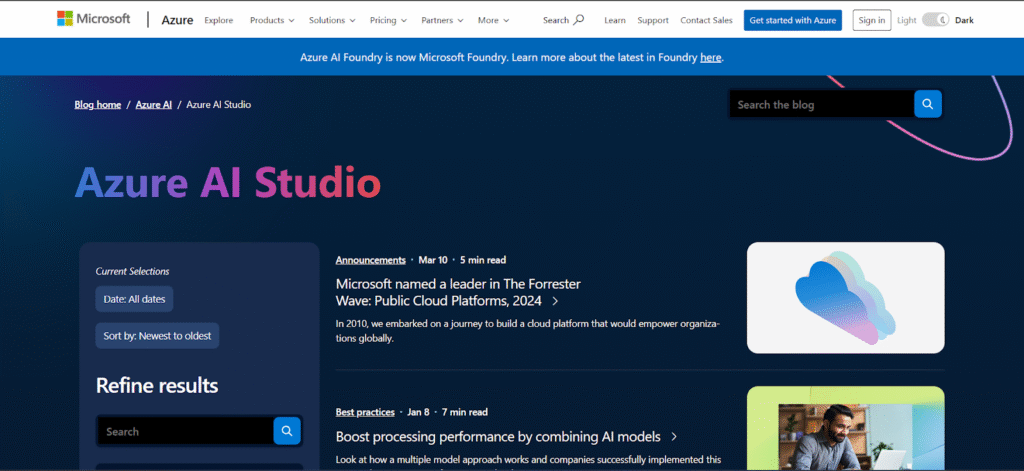This screenshot has height=471, width=1024.
Task: Expand the Solutions dropdown menu
Action: (332, 20)
